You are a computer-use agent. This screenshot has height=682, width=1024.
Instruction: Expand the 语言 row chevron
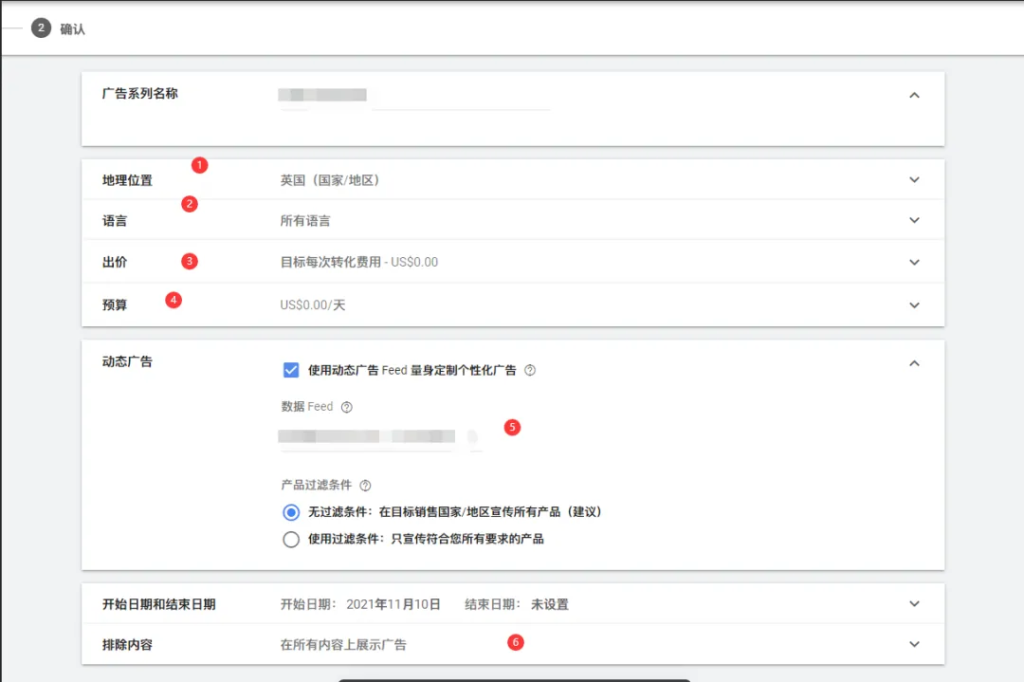(x=914, y=220)
